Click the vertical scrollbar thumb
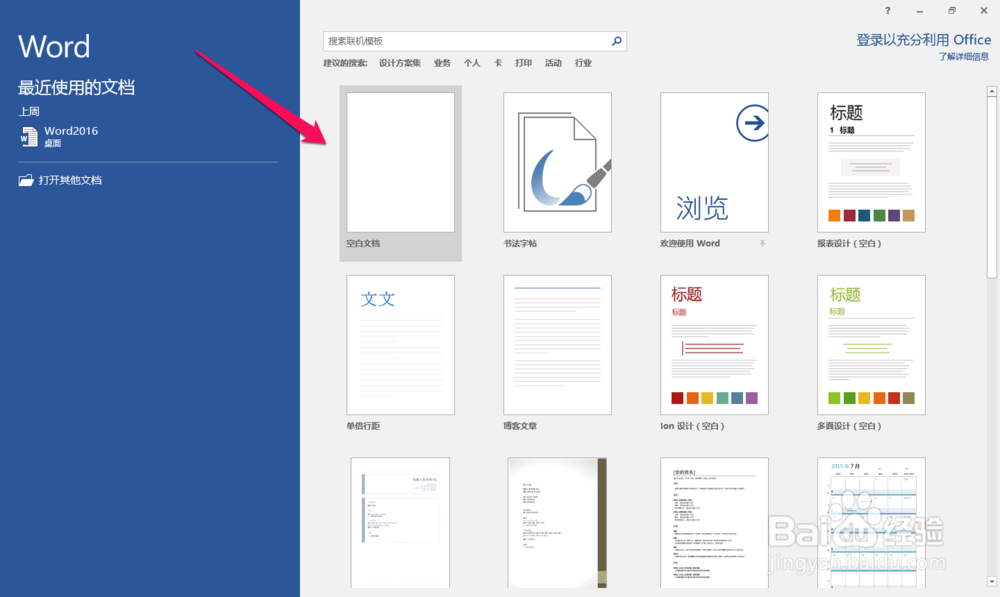The image size is (1000, 597). (992, 187)
